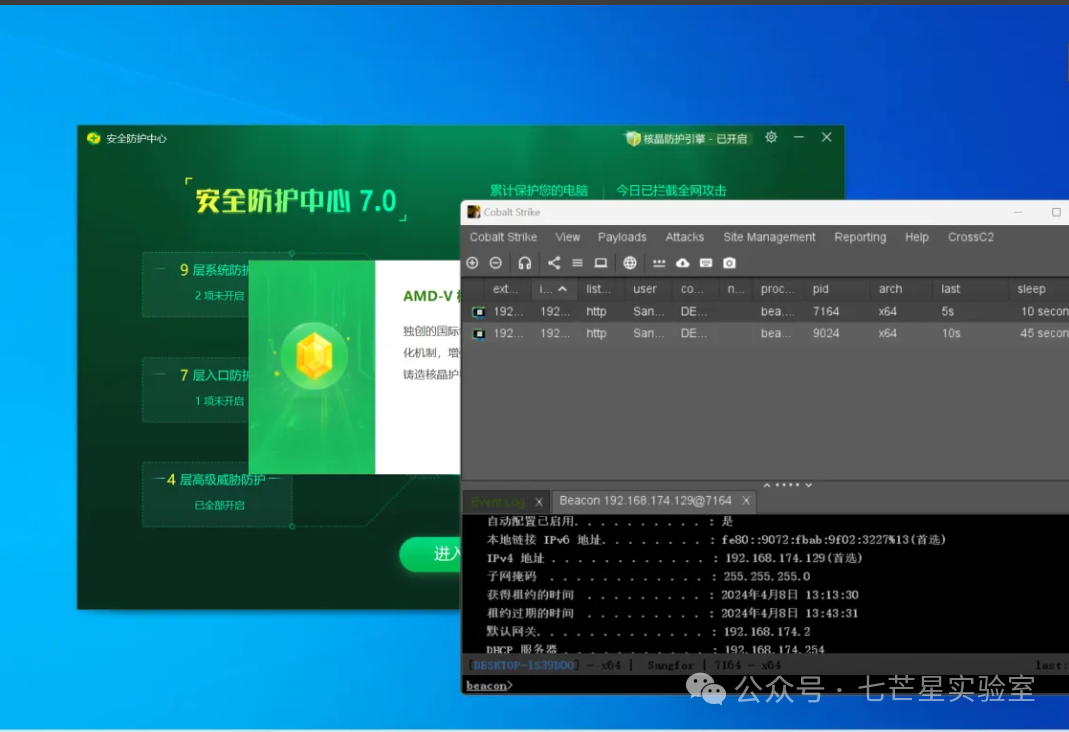Image resolution: width=1069 pixels, height=732 pixels.
Task: Click the disconnect minus icon in toolbar
Action: [496, 263]
